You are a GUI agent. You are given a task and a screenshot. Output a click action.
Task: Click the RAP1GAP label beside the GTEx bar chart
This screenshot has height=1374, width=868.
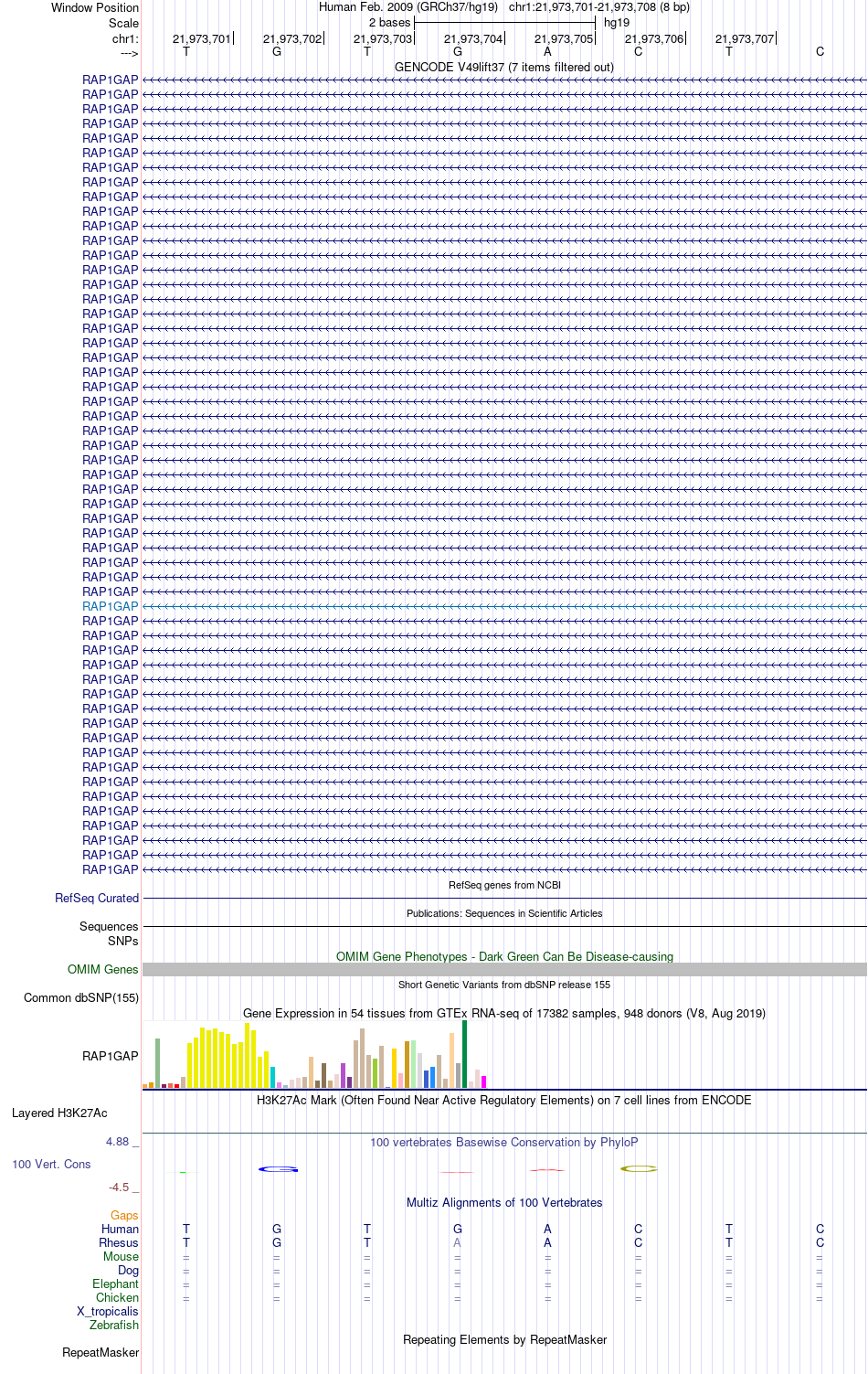tap(111, 1056)
